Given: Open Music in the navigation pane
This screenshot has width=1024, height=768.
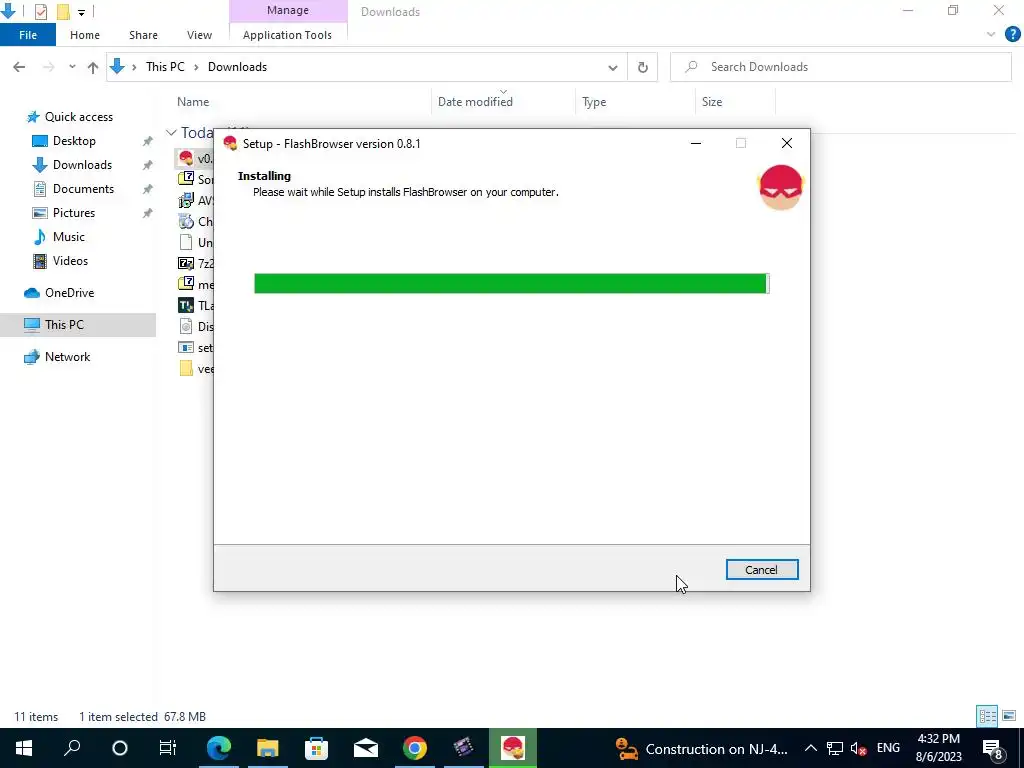Looking at the screenshot, I should pyautogui.click(x=69, y=237).
